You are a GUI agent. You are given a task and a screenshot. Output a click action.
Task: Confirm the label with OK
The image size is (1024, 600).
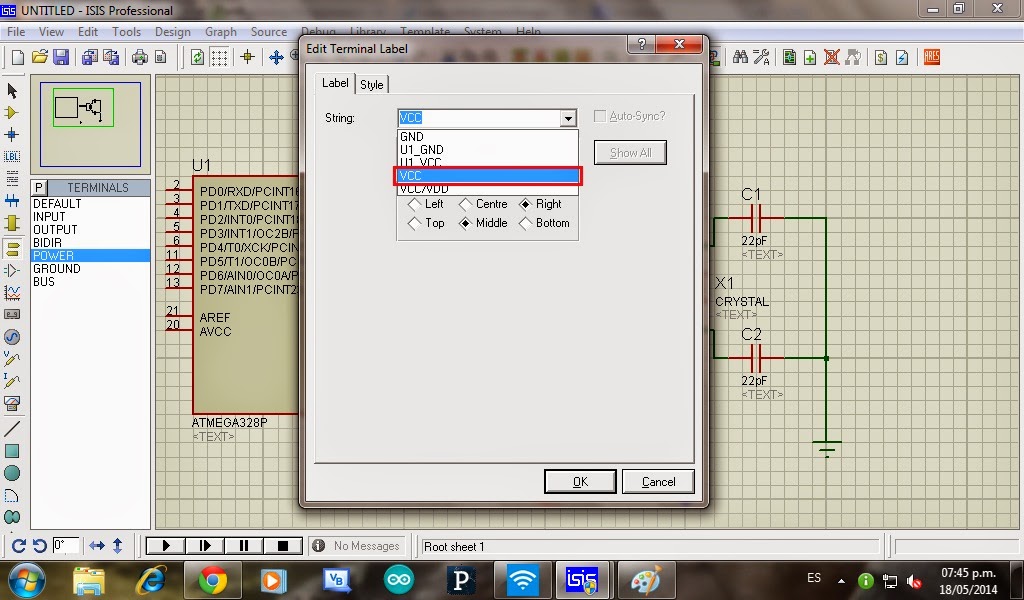pos(580,481)
